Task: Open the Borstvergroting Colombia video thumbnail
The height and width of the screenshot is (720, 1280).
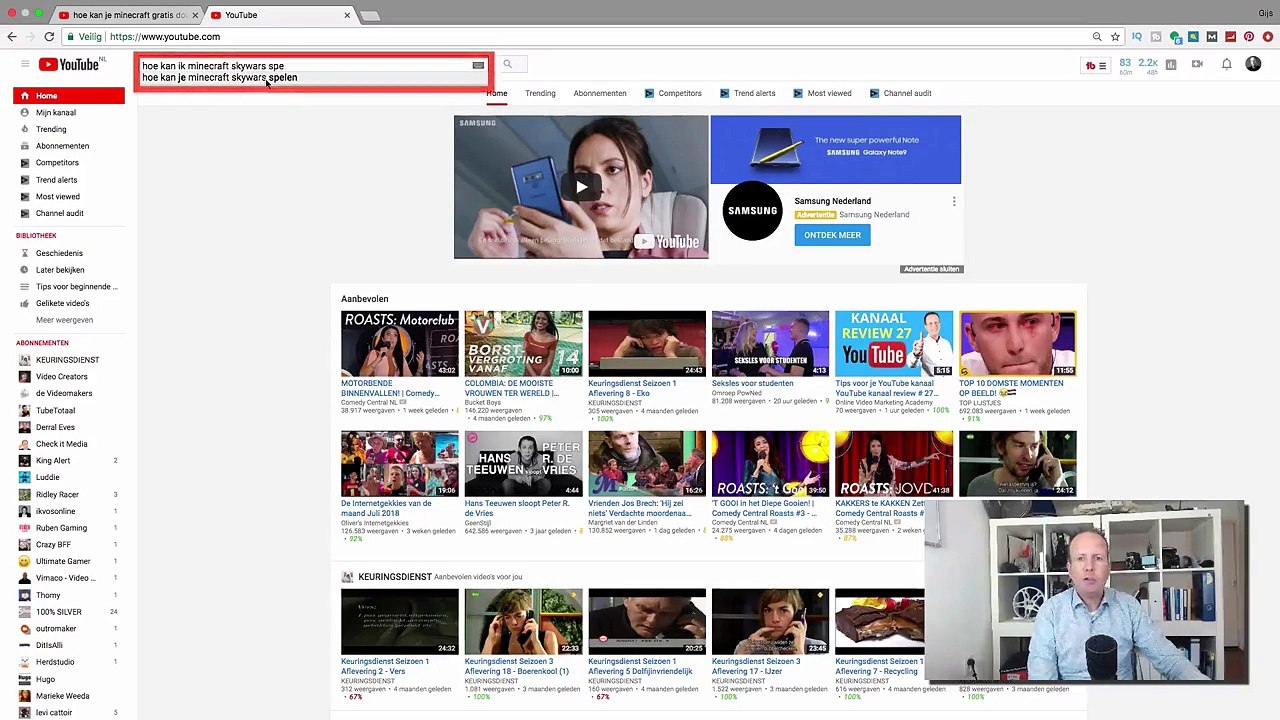Action: [523, 343]
